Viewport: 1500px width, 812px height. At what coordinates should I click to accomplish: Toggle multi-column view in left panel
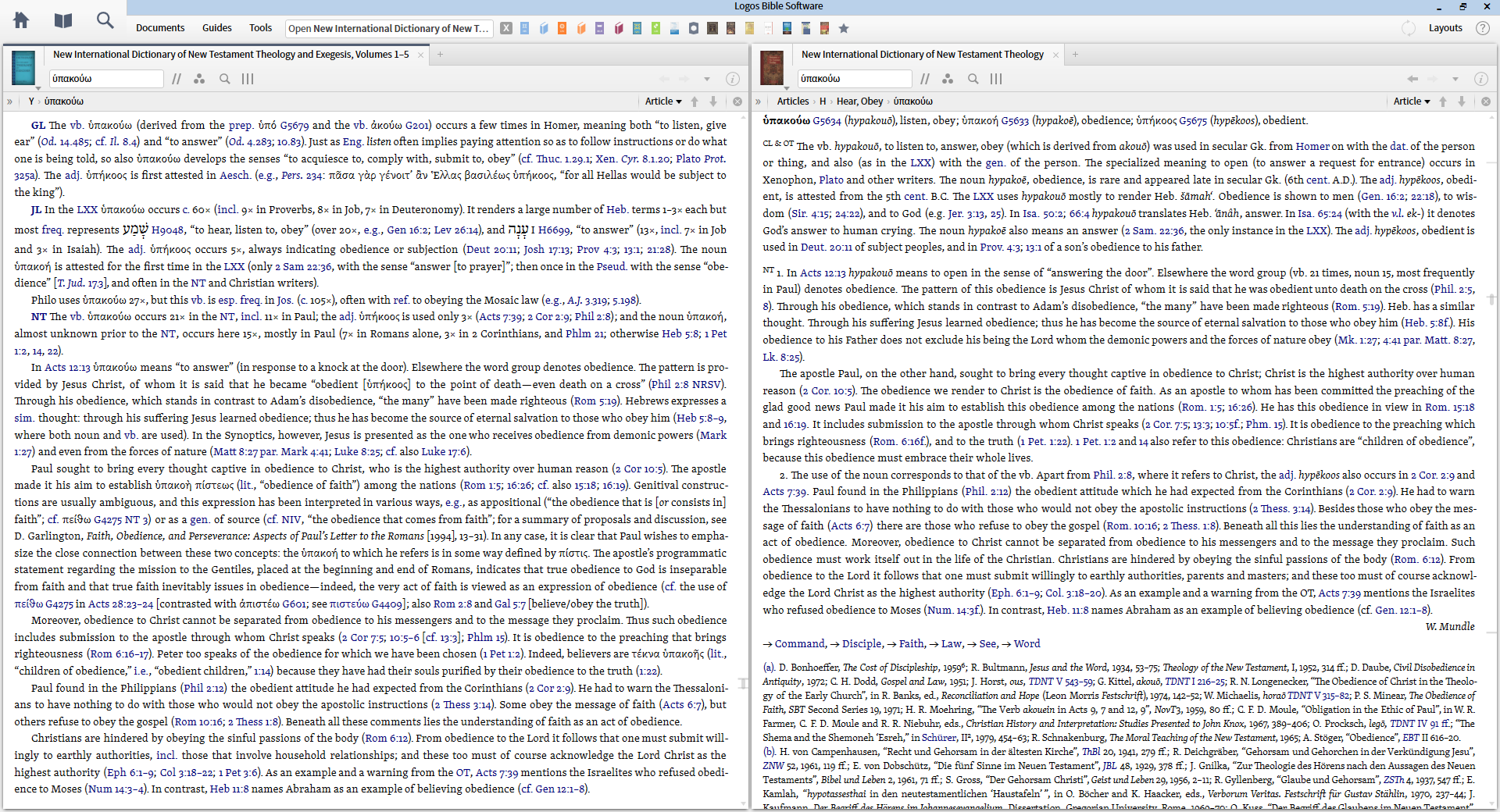pos(248,79)
